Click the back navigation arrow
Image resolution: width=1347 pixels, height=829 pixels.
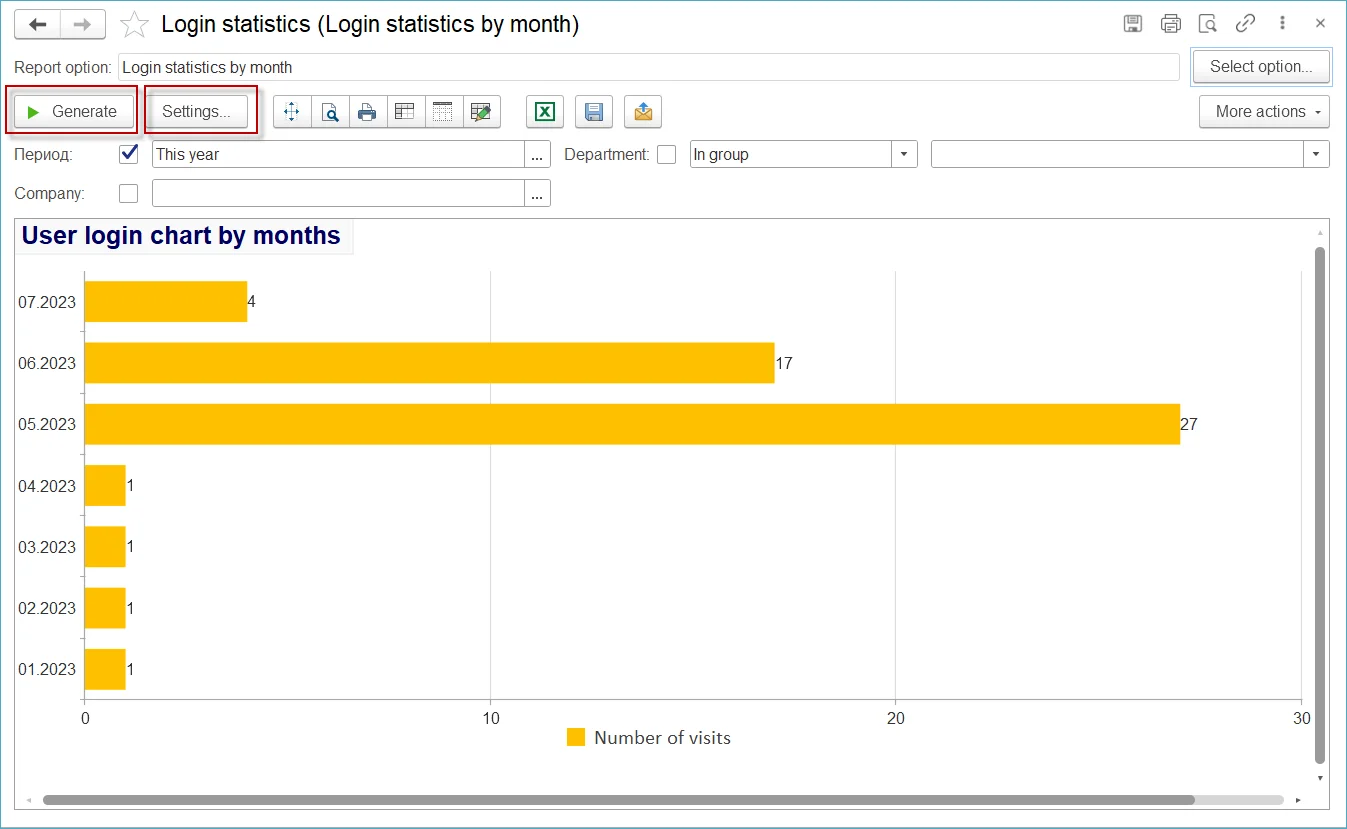(x=37, y=24)
